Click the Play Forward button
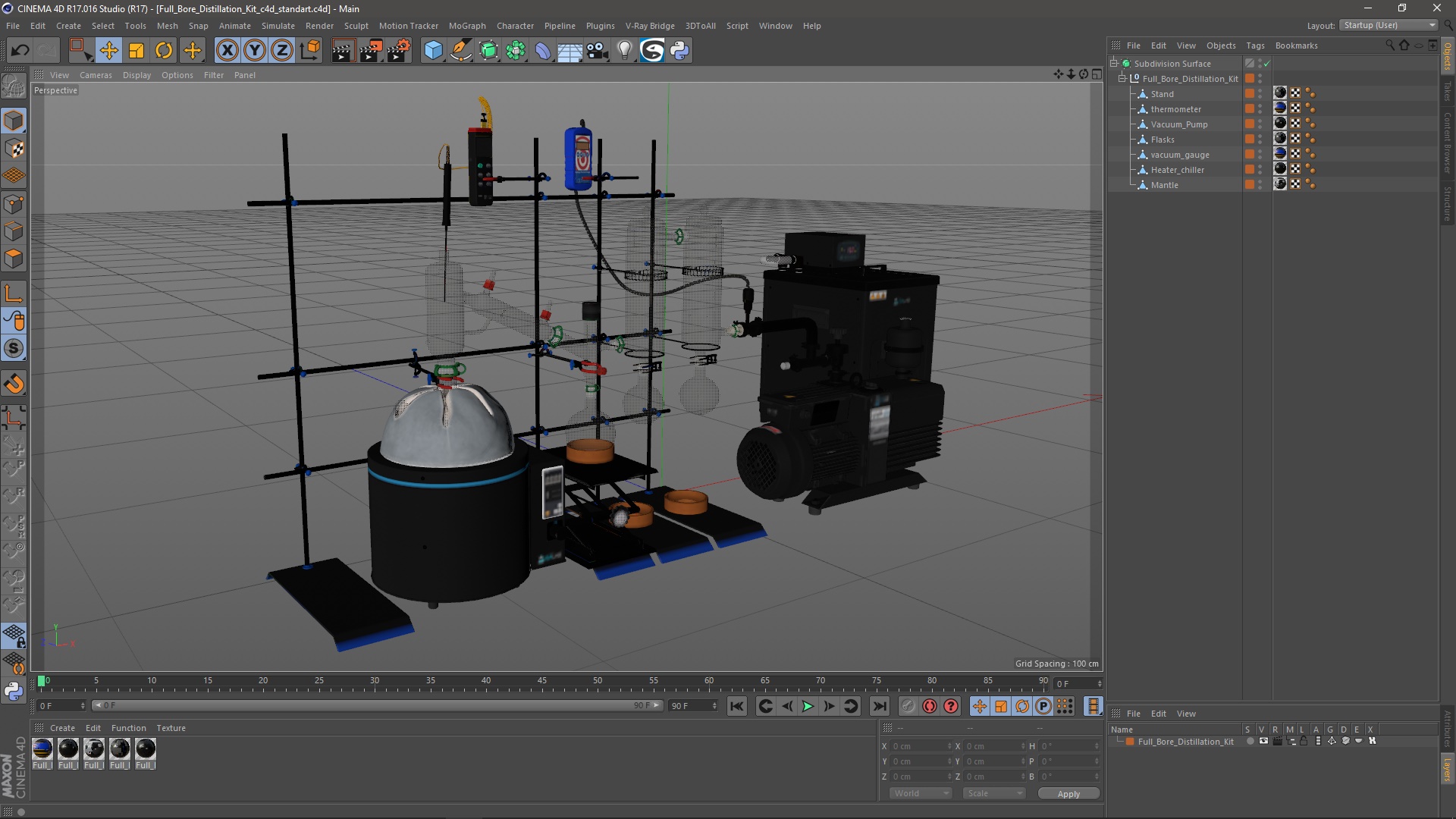Image resolution: width=1456 pixels, height=819 pixels. point(808,707)
